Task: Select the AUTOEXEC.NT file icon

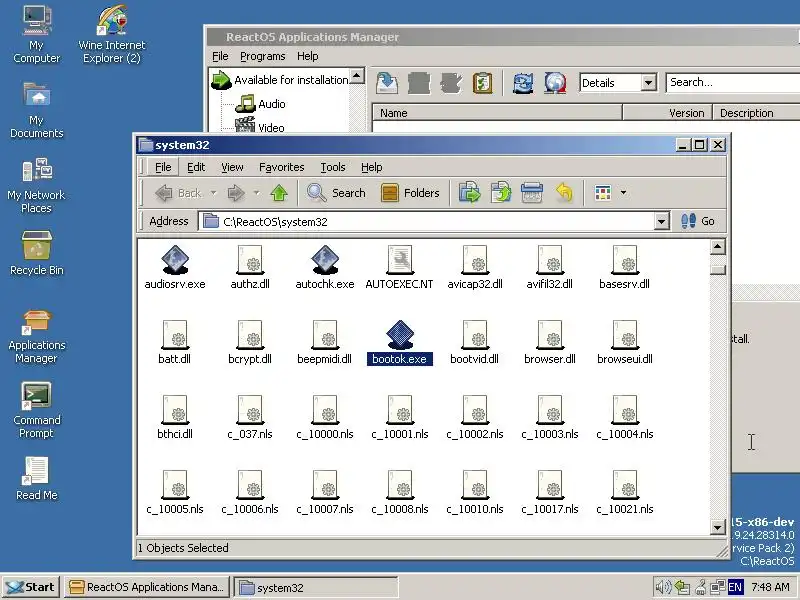Action: point(399,268)
